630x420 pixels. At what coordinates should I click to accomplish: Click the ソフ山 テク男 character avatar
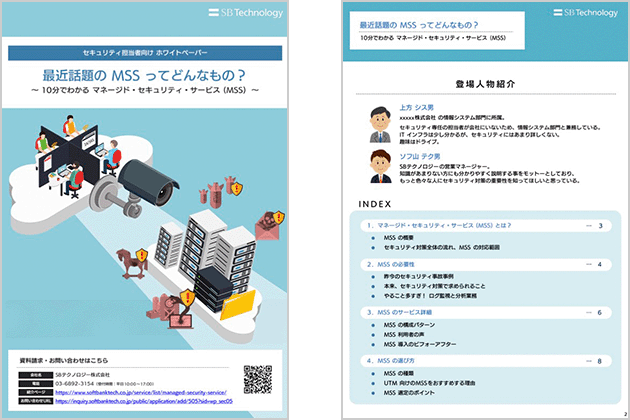pos(379,165)
